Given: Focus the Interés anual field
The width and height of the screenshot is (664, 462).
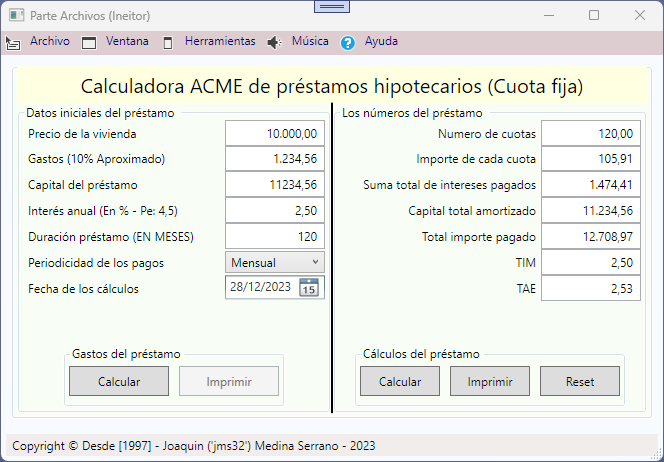Looking at the screenshot, I should (275, 210).
